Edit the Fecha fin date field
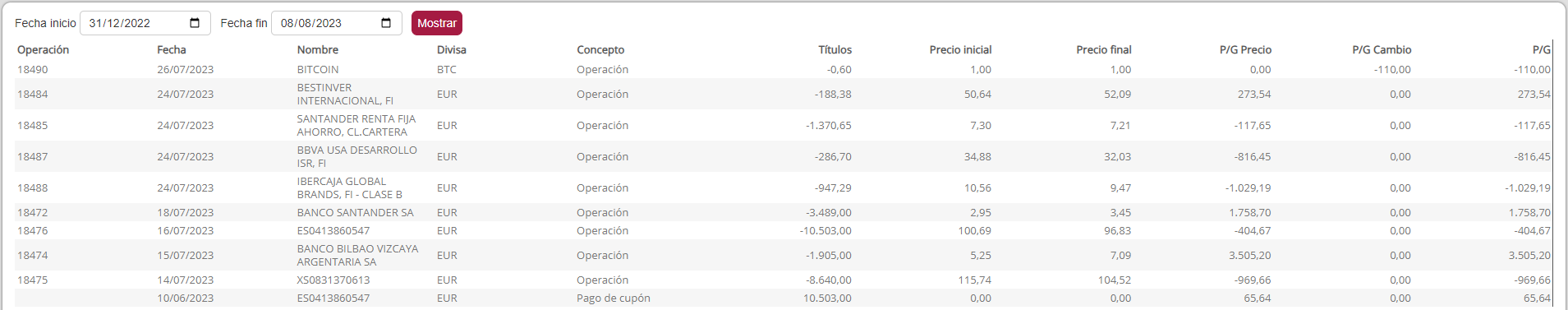The image size is (1568, 310). tap(337, 23)
